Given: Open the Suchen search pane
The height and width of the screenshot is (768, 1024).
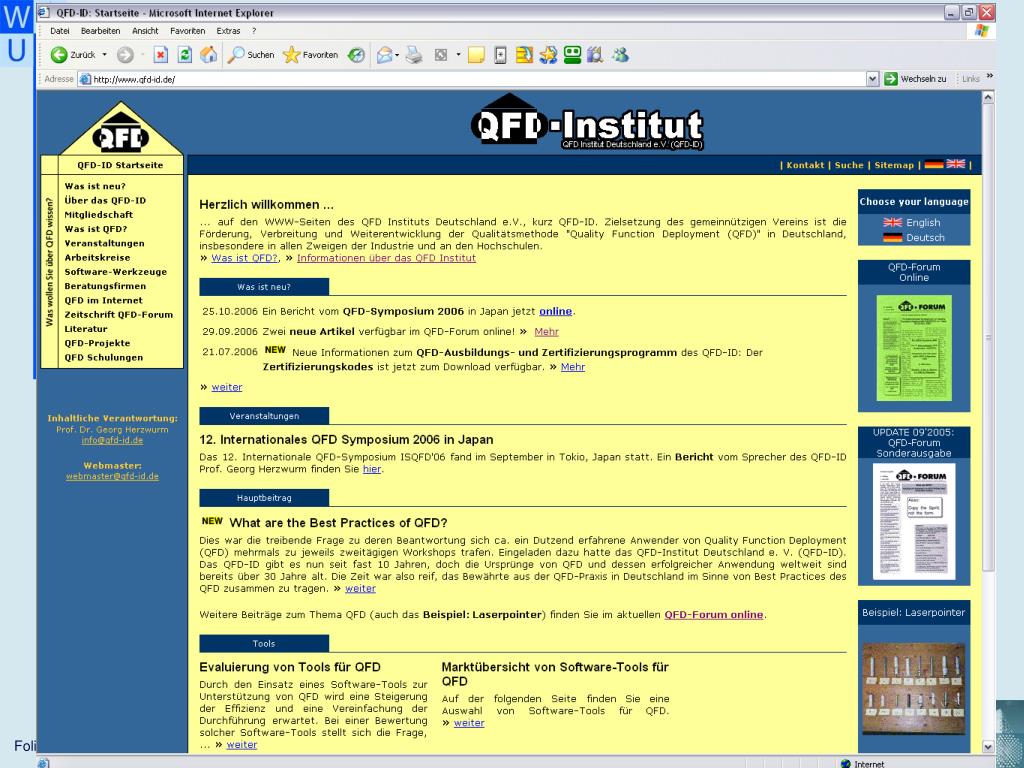Looking at the screenshot, I should [251, 55].
